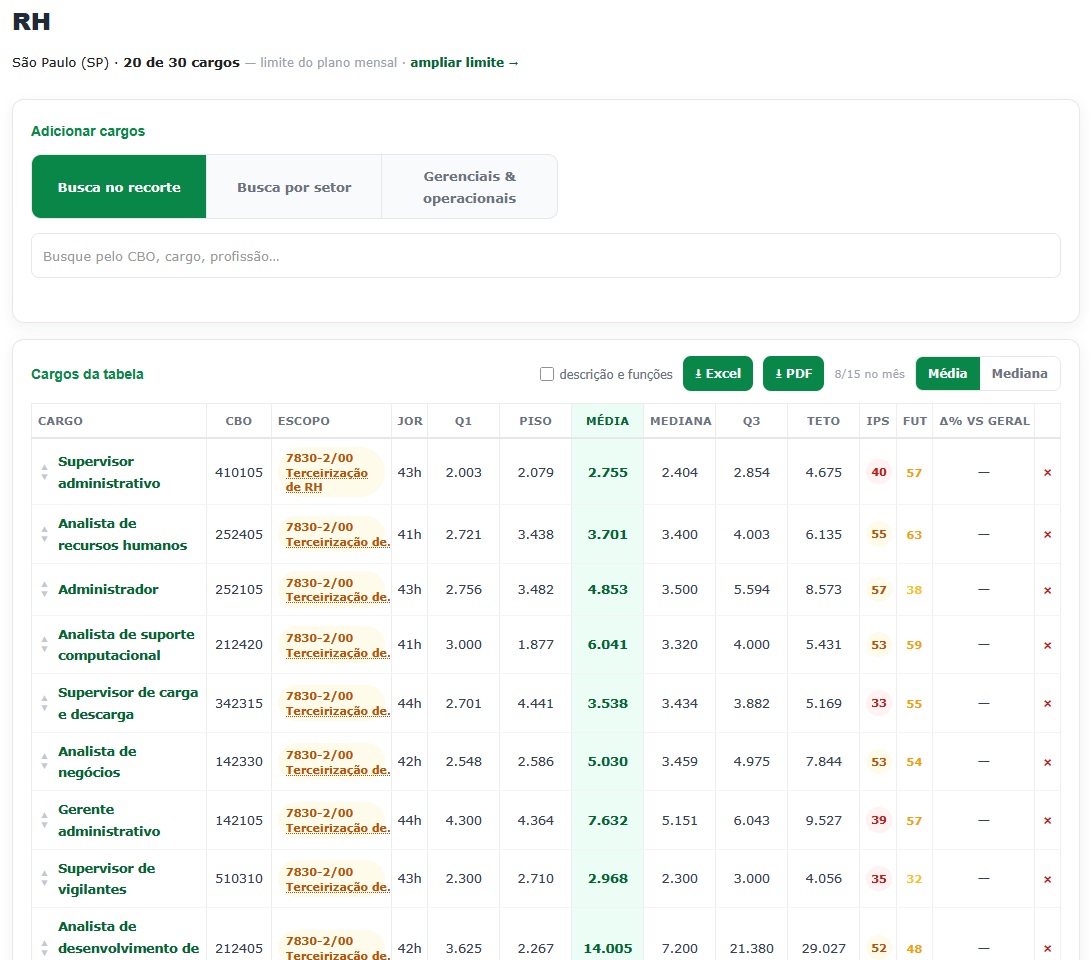Switch table view to Mediana
Screen dimensions: 1089x960
(1020, 374)
